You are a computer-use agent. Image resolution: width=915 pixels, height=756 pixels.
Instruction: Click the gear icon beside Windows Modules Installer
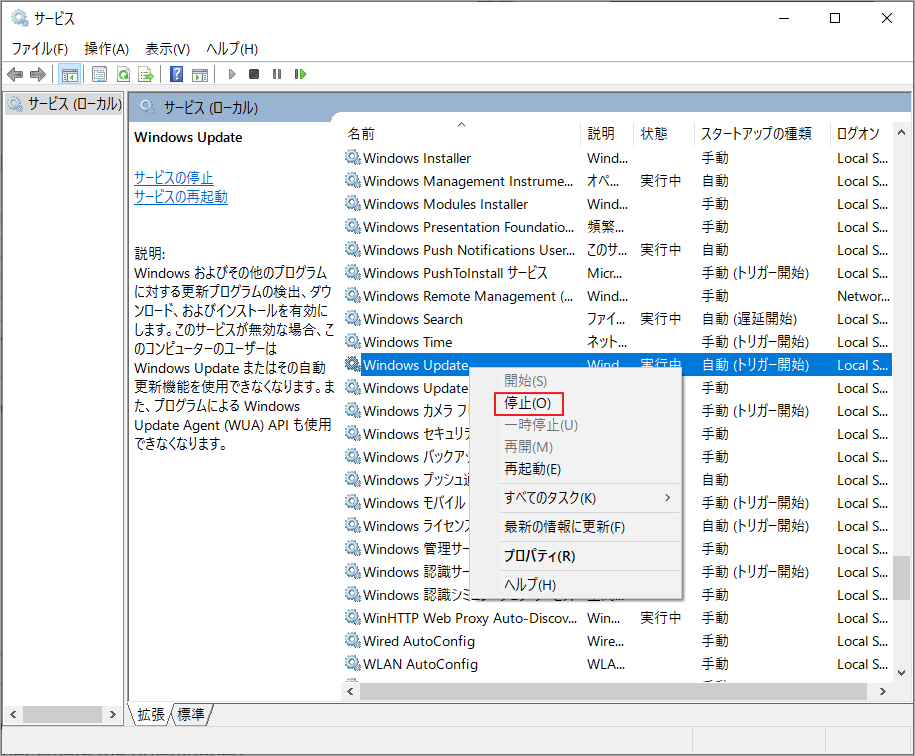(x=352, y=203)
